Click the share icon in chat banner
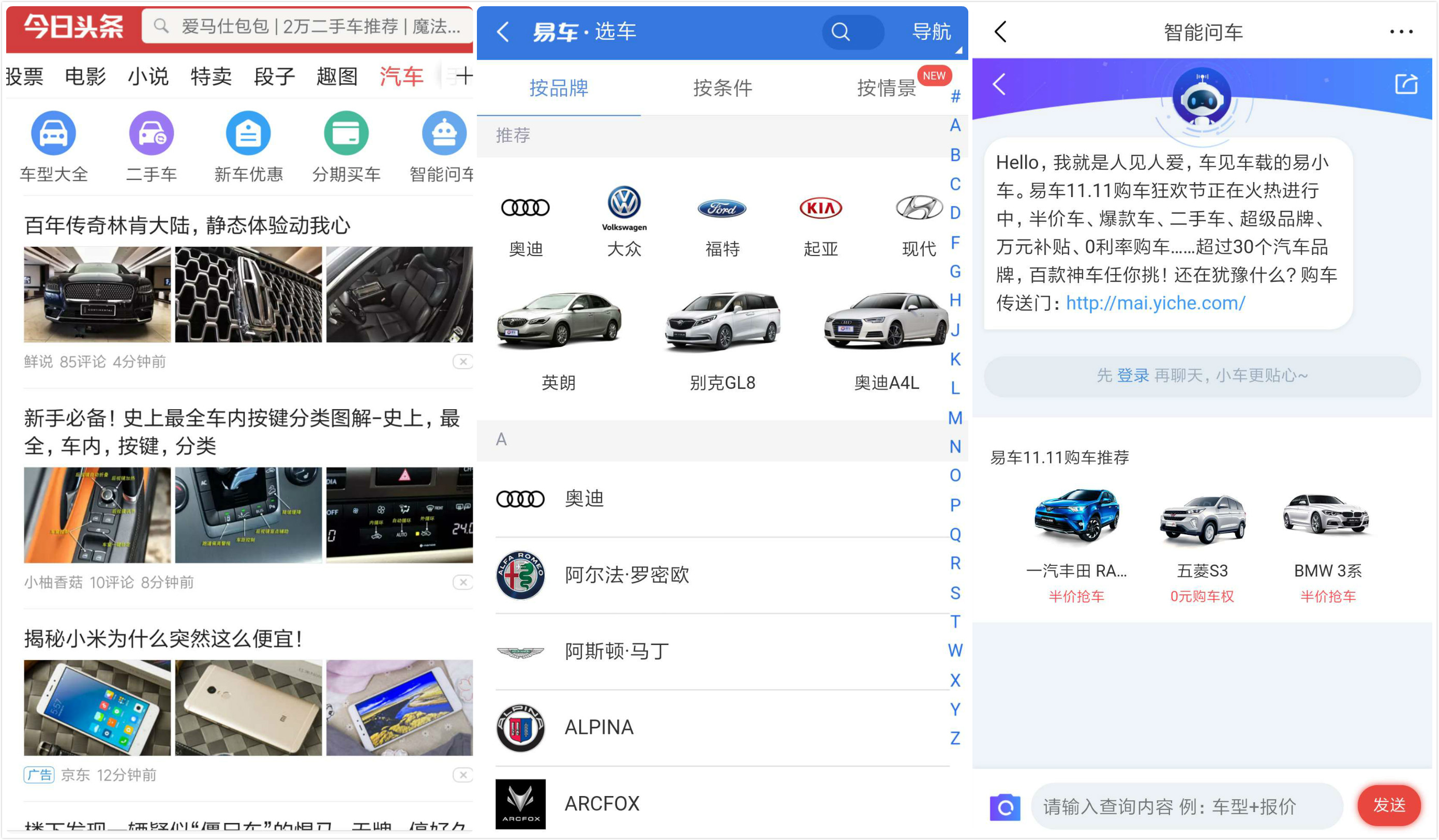 point(1405,84)
